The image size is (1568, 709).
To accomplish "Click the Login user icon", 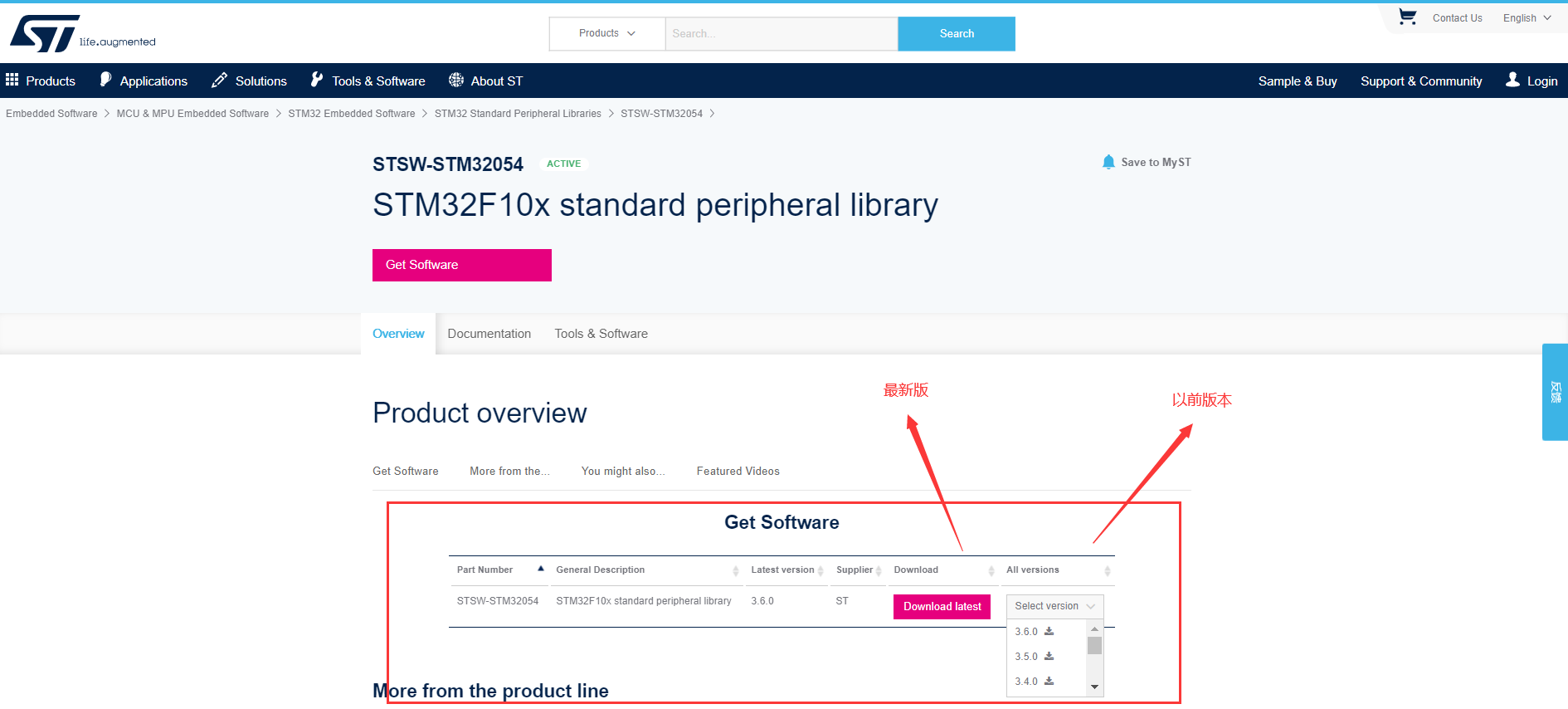I will point(1513,80).
